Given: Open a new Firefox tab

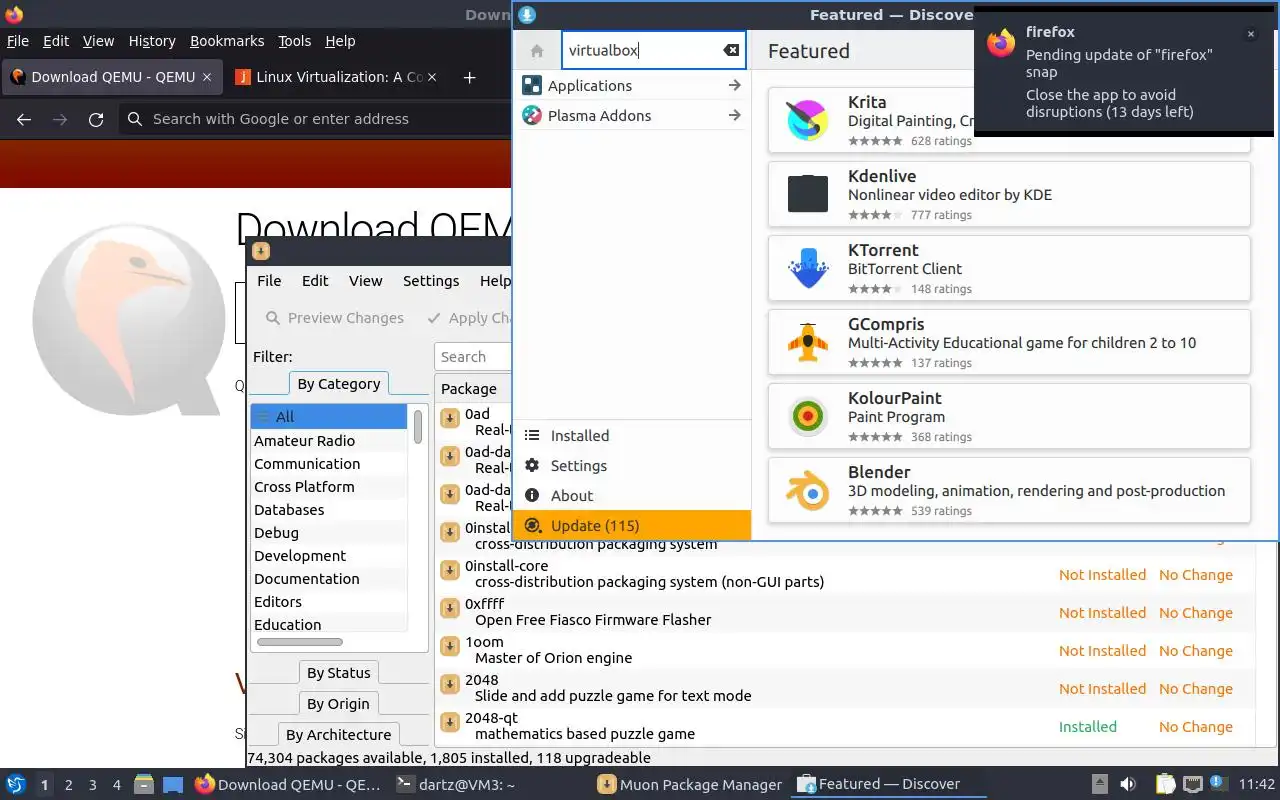Looking at the screenshot, I should point(469,77).
